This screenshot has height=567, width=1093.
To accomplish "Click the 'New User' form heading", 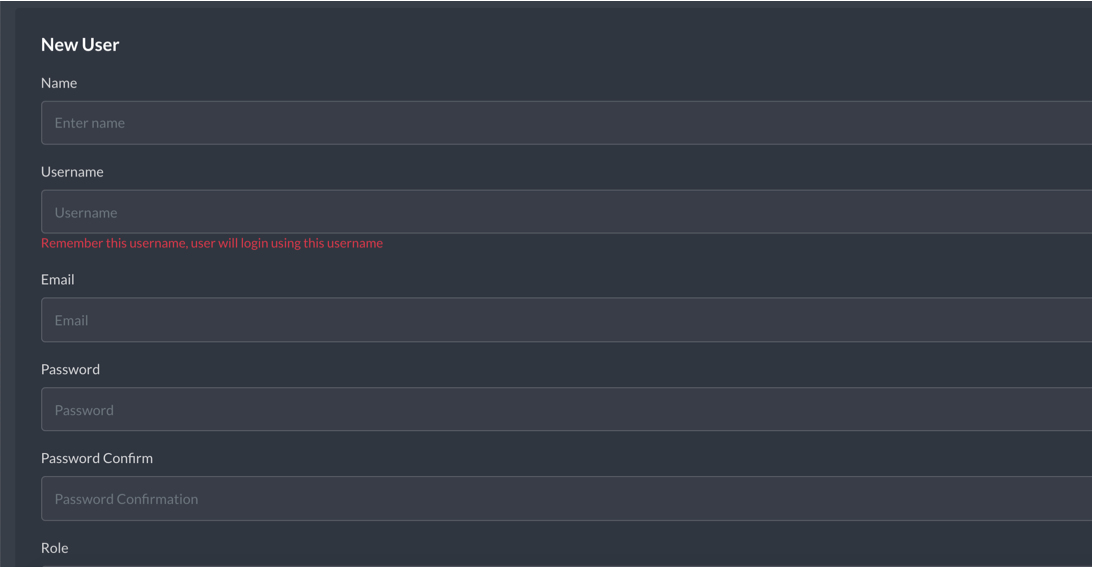I will tap(80, 45).
